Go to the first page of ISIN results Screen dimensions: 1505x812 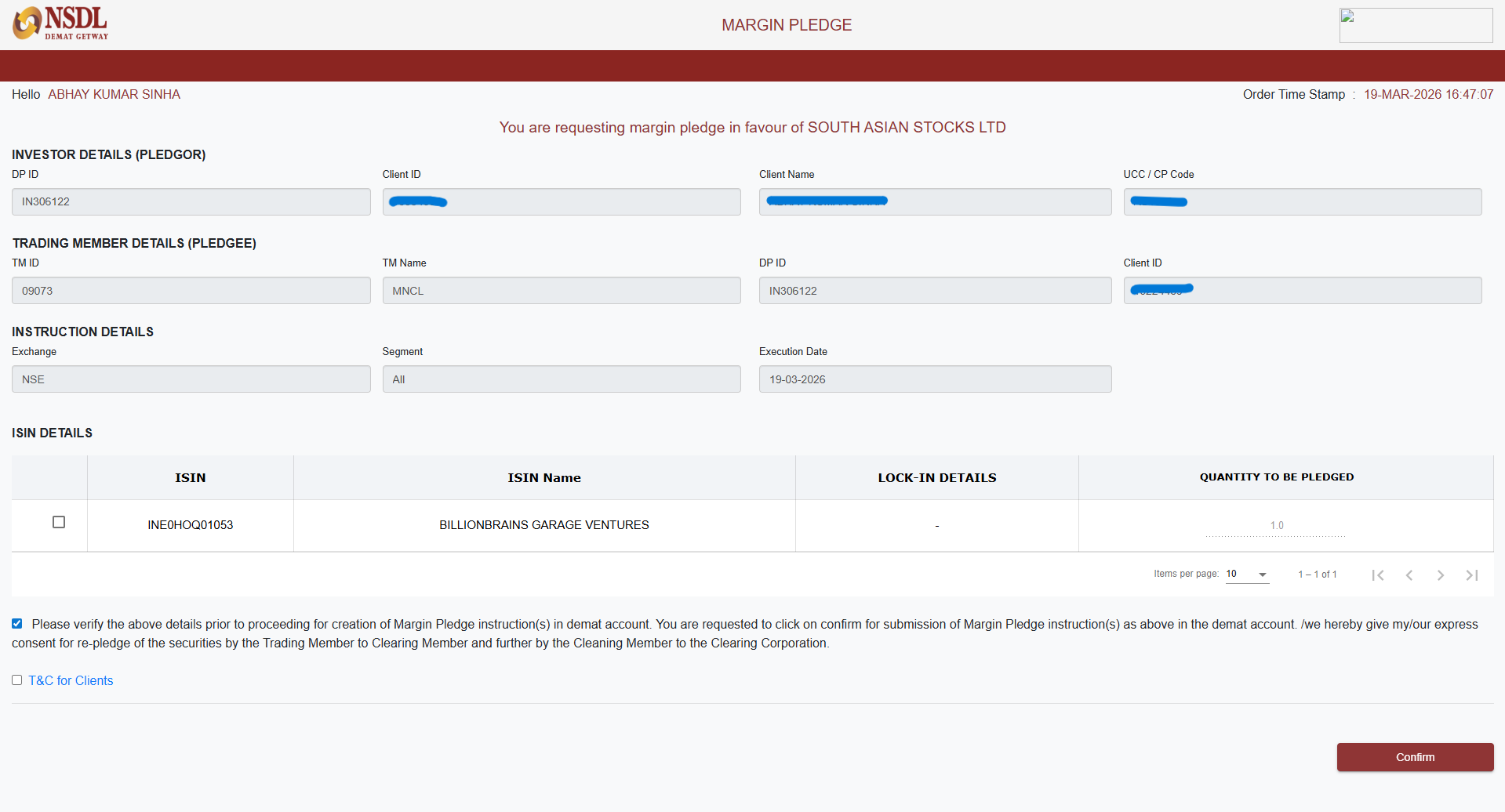point(1378,575)
